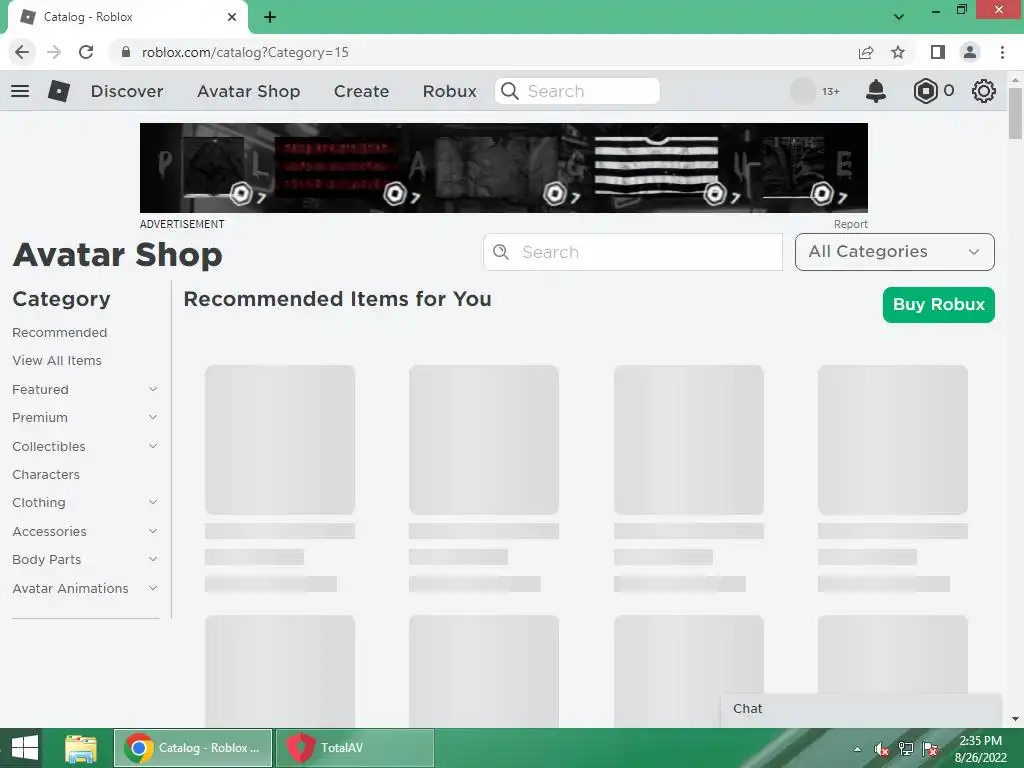Screen dimensions: 1024x768
Task: Report the advertisement
Action: tap(850, 224)
